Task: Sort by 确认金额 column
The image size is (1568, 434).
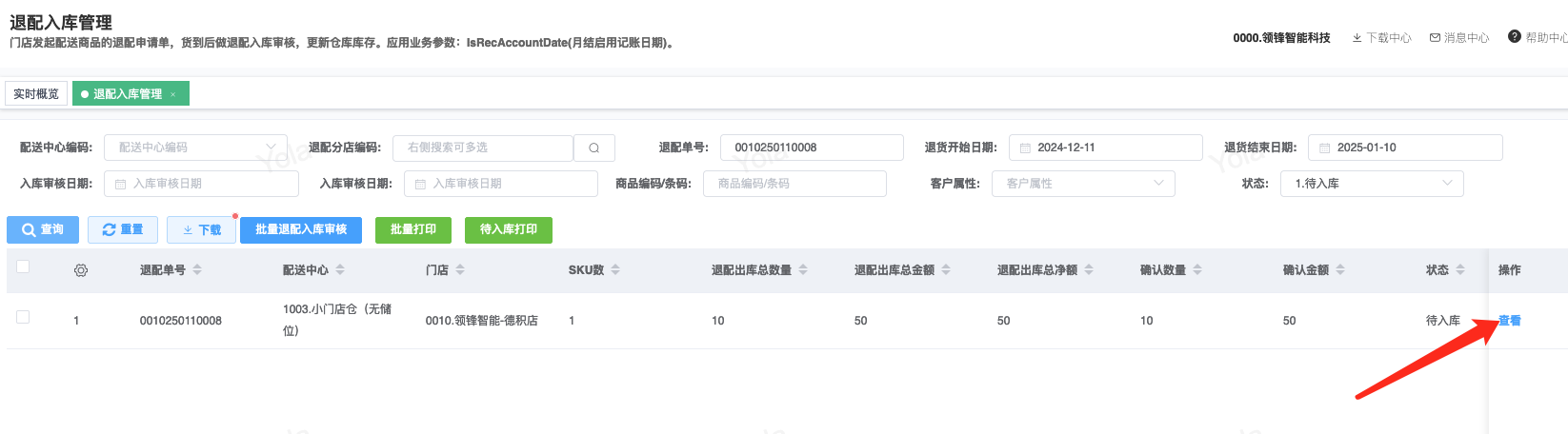Action: click(x=1340, y=270)
